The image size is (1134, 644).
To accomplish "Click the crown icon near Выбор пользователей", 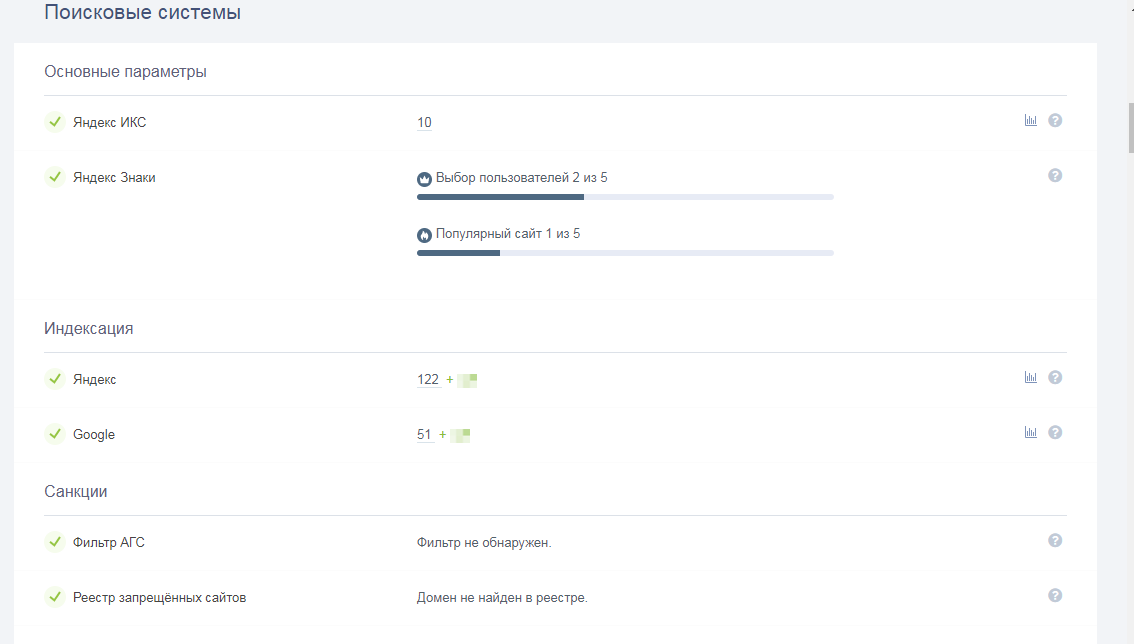I will (x=424, y=179).
